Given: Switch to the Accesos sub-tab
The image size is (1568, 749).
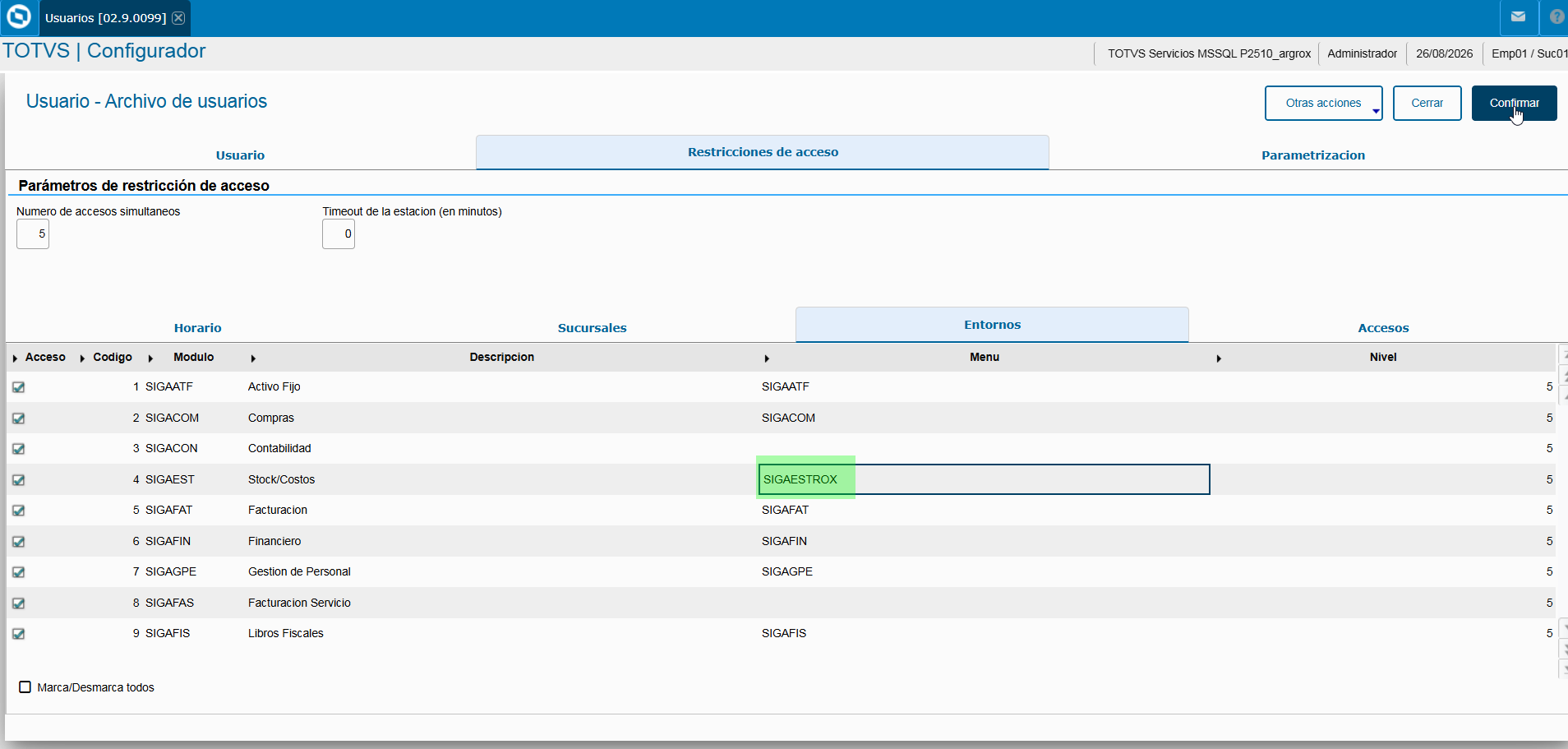Looking at the screenshot, I should click(1383, 327).
